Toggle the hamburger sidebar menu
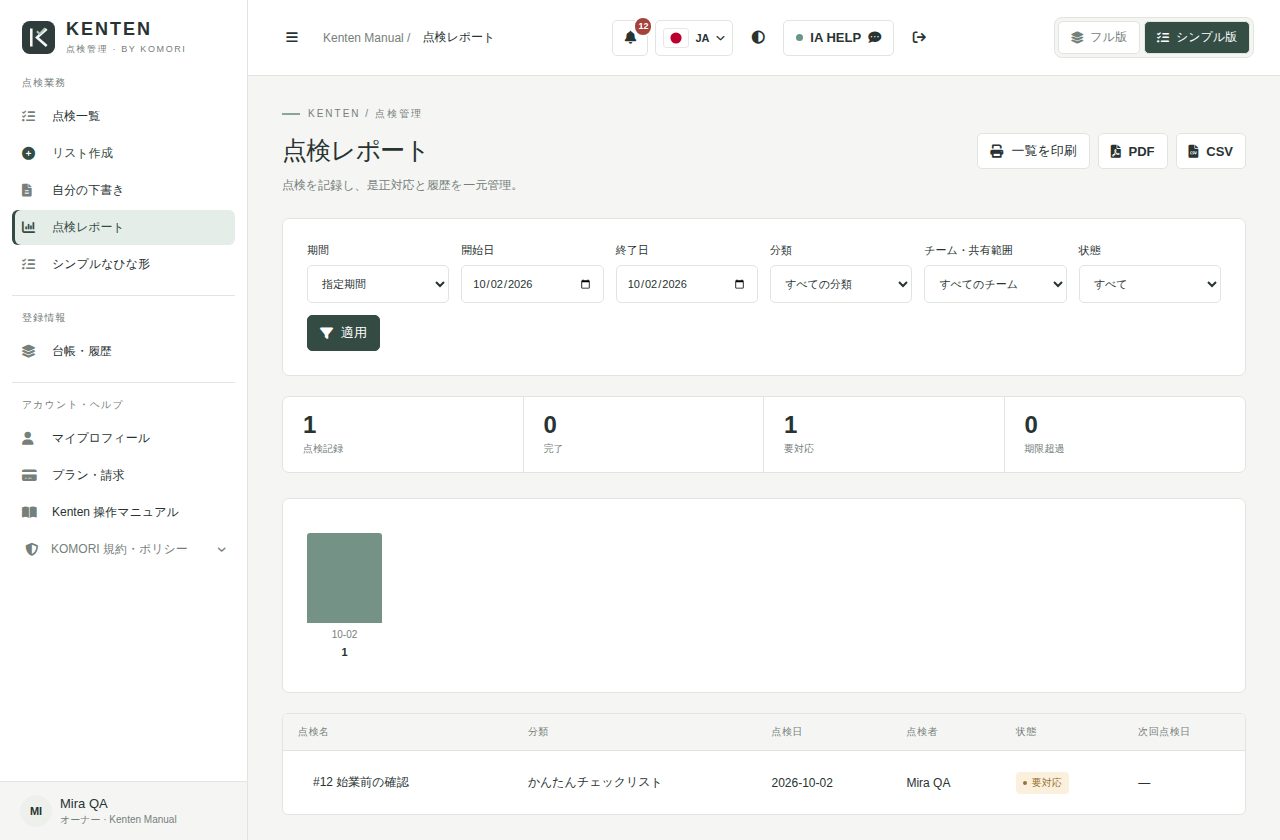 292,37
